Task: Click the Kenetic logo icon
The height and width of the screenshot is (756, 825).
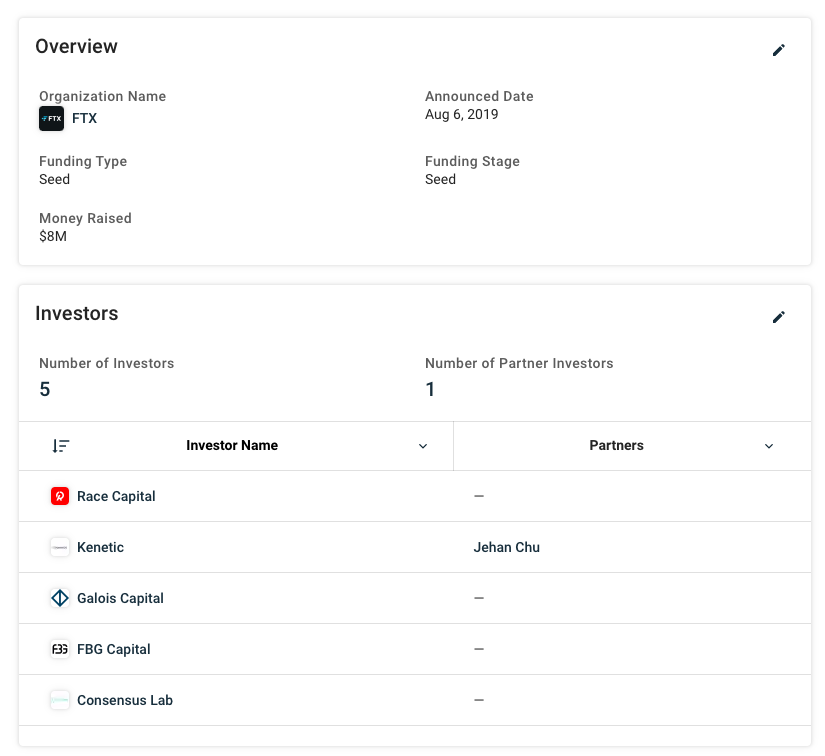Action: pos(60,547)
